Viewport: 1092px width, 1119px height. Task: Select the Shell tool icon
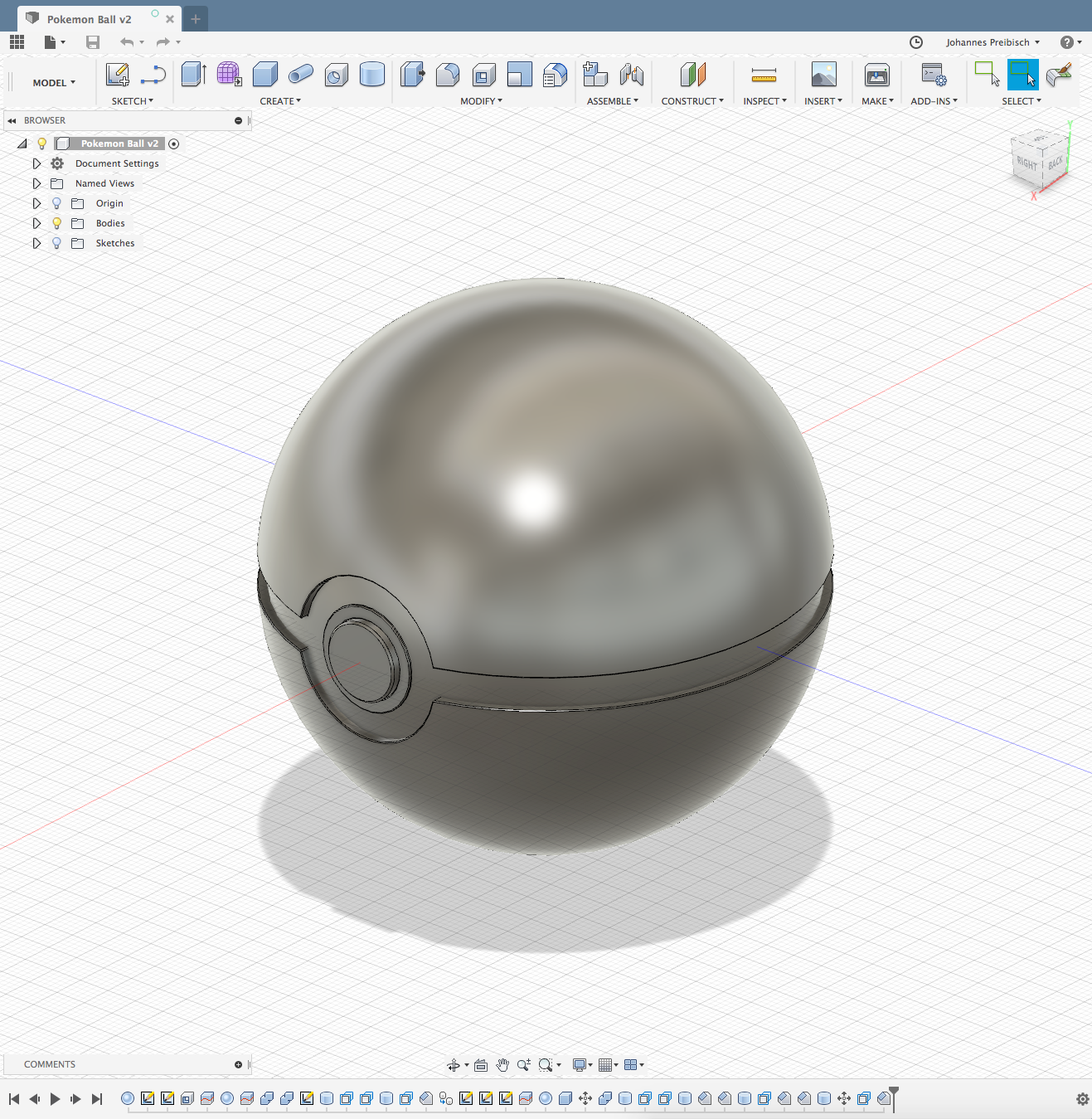[484, 75]
